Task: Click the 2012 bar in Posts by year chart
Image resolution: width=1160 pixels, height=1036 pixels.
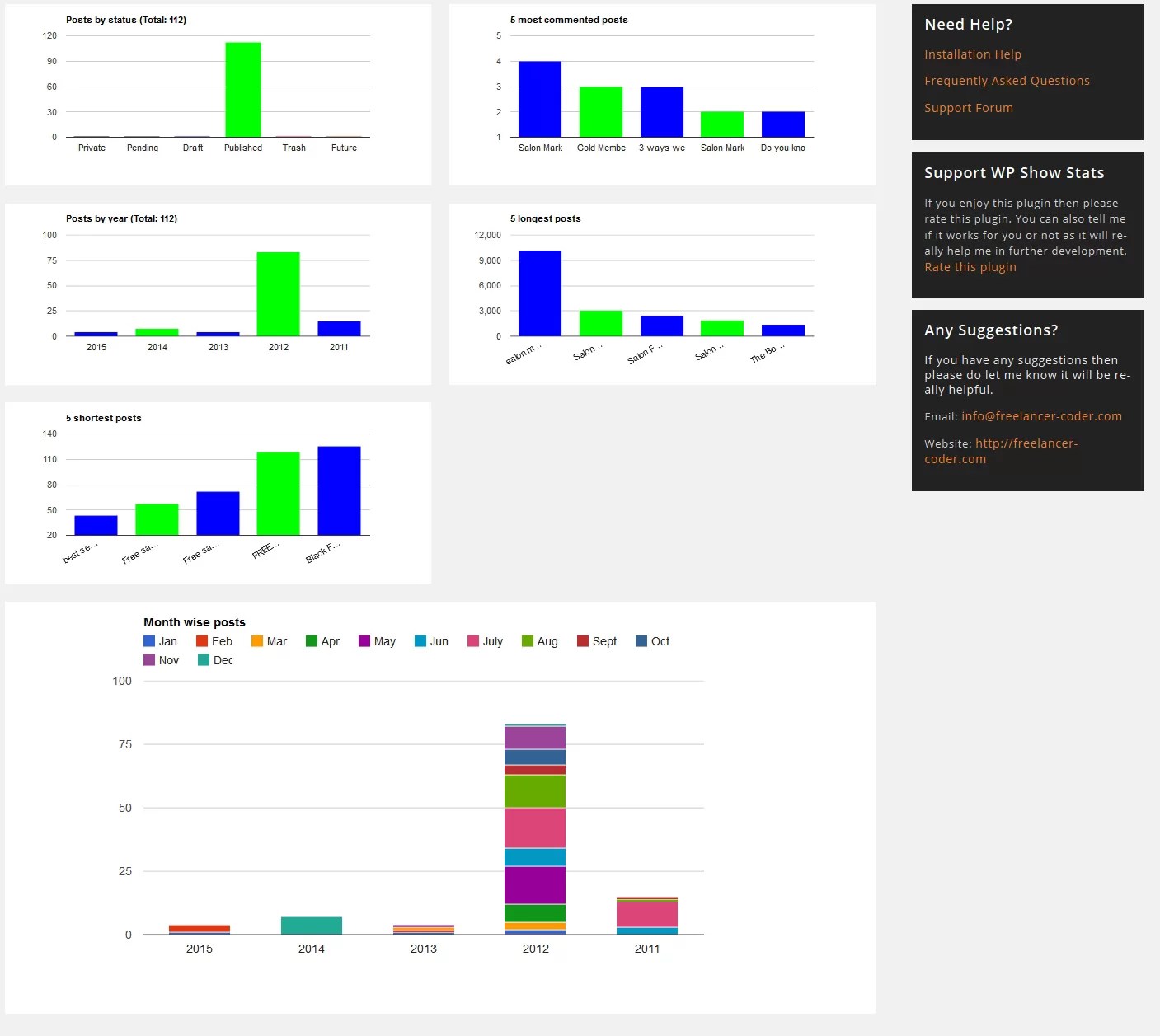Action: tap(279, 293)
